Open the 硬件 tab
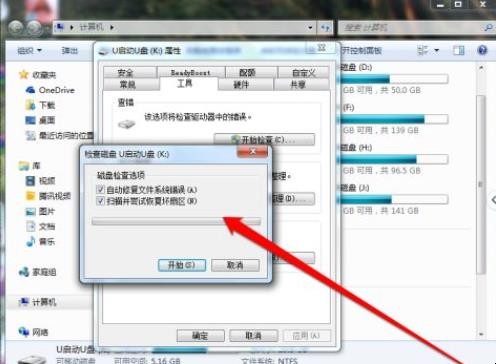Screen dimensions: 496x364 245,85
